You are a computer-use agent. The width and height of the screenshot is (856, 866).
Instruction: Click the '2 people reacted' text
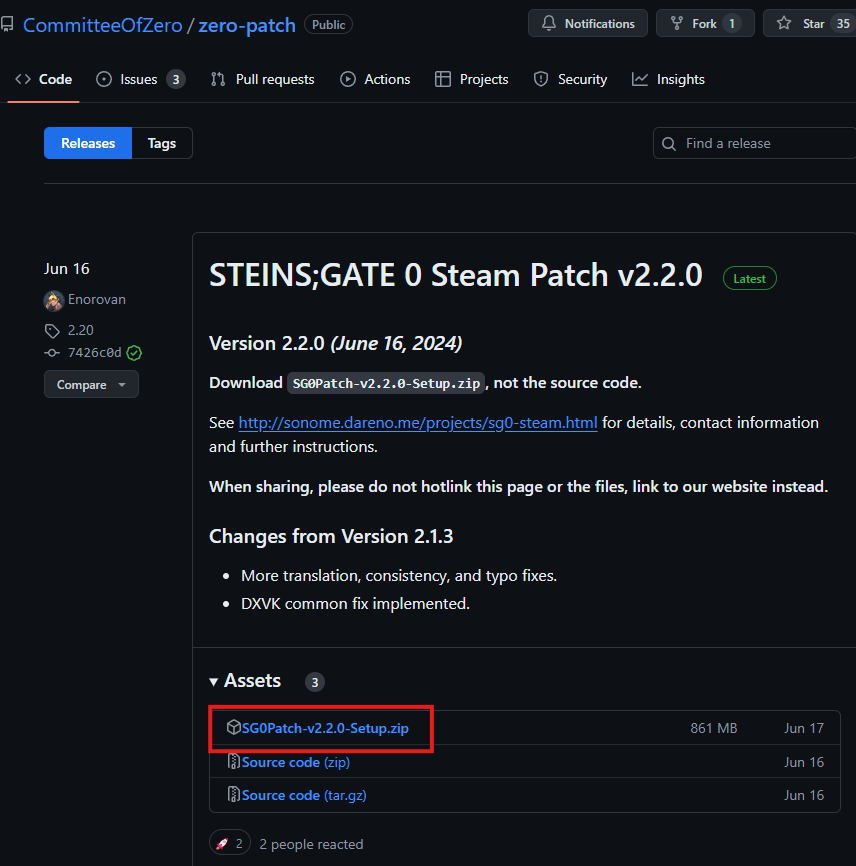point(311,844)
